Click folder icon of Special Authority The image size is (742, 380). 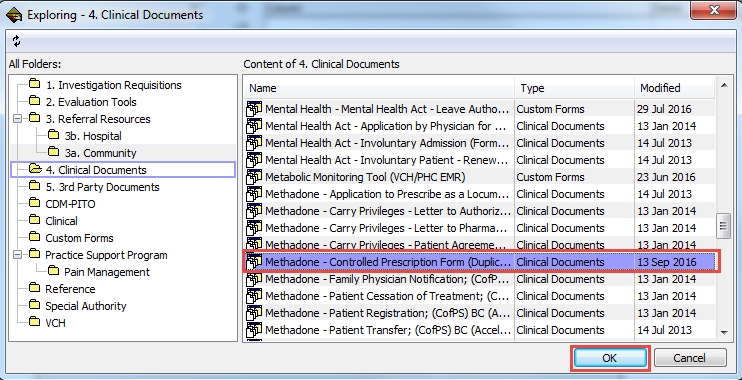35,306
